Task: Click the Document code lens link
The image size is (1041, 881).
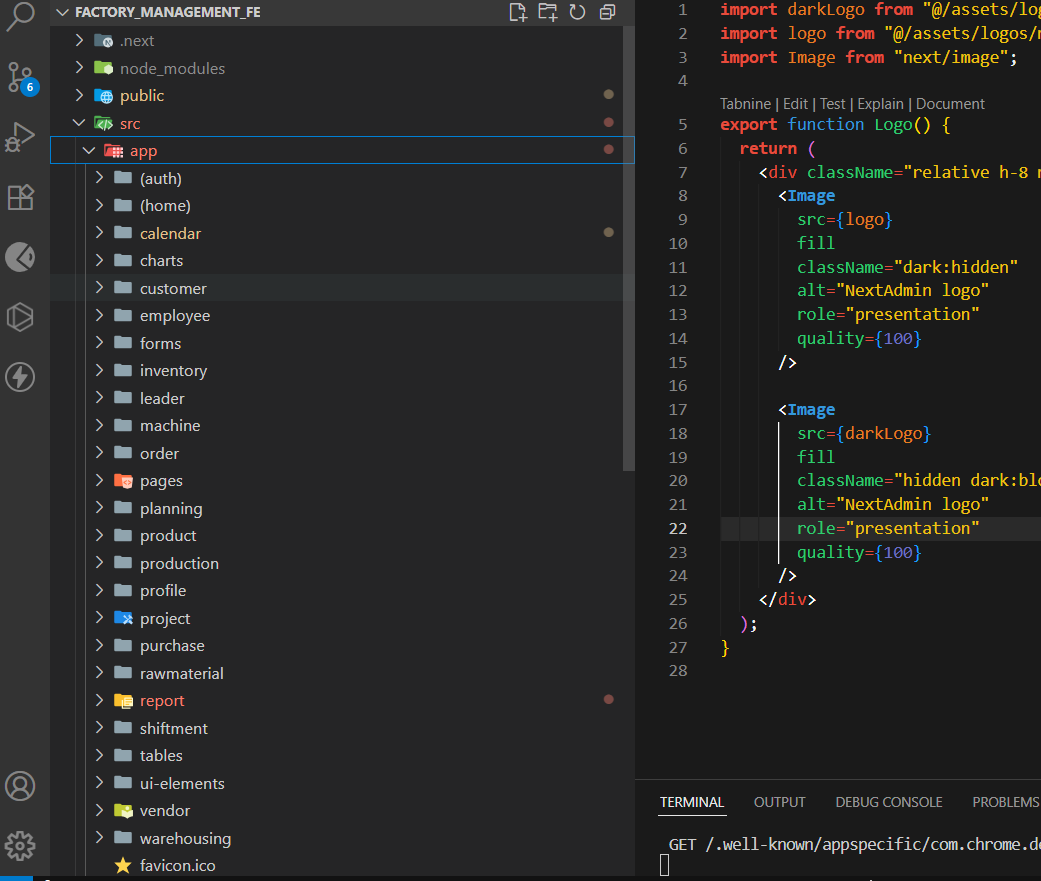Action: tap(950, 104)
